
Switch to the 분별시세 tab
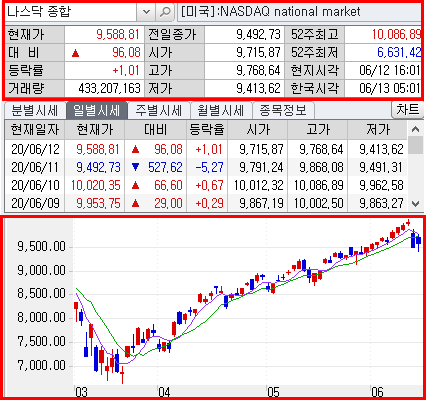coord(35,110)
